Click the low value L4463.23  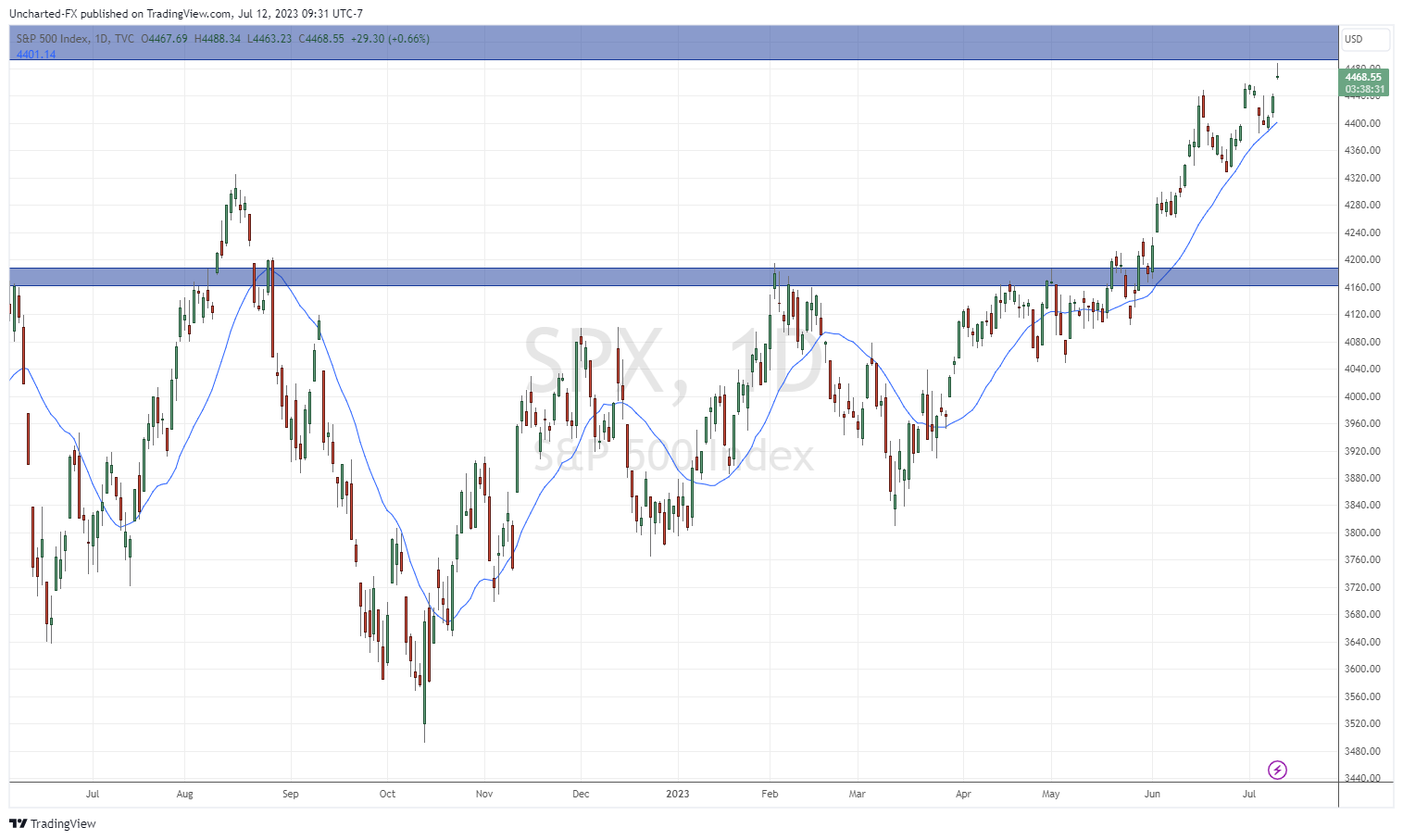(x=269, y=39)
